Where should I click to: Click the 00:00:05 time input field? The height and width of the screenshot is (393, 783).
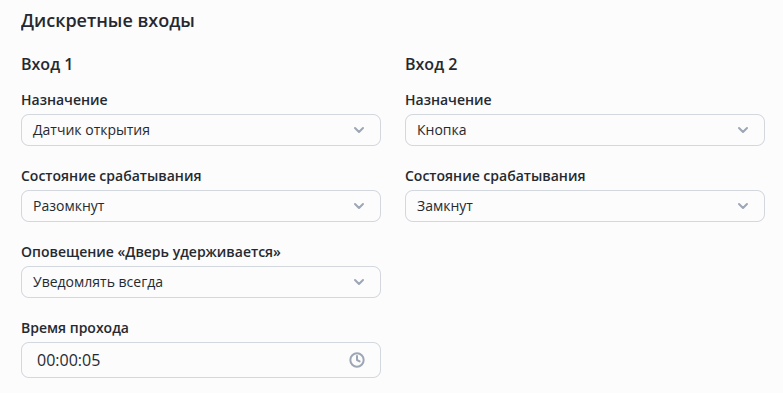pyautogui.click(x=201, y=360)
